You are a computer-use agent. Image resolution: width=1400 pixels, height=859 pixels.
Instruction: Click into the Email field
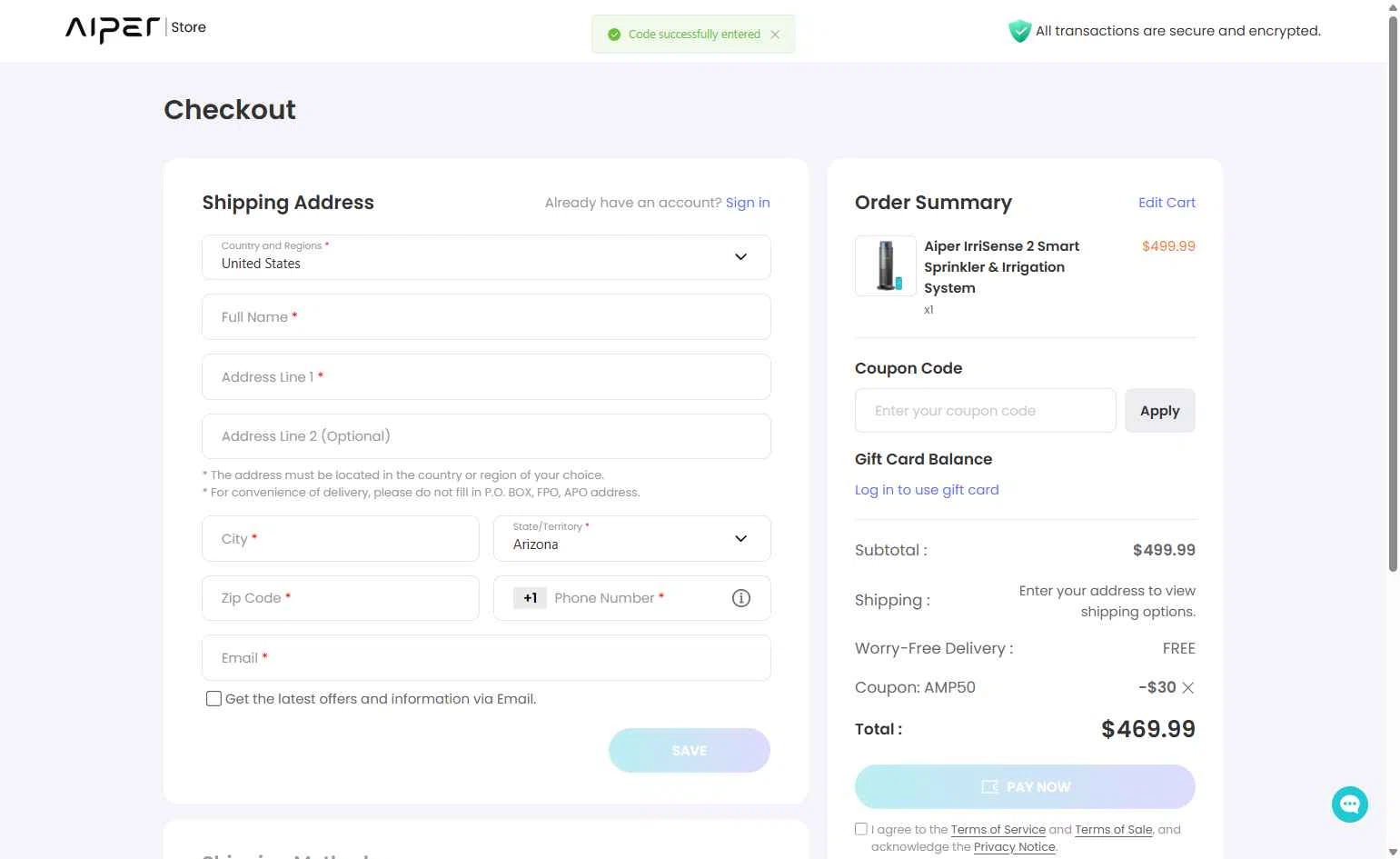[x=486, y=658]
